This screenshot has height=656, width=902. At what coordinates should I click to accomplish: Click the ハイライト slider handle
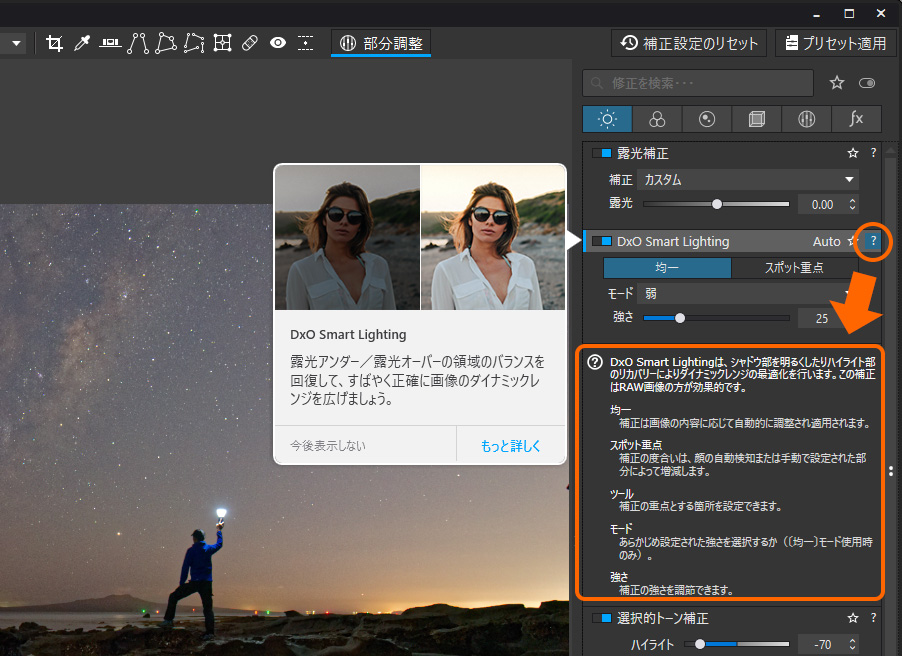tap(700, 644)
